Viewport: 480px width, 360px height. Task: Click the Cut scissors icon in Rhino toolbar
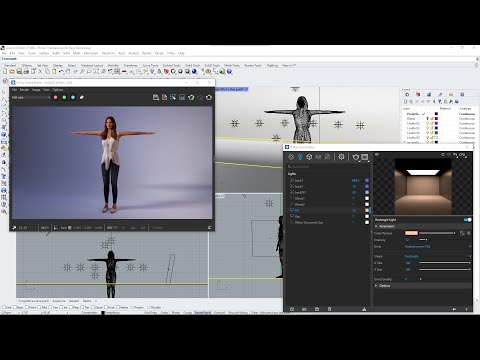click(40, 71)
